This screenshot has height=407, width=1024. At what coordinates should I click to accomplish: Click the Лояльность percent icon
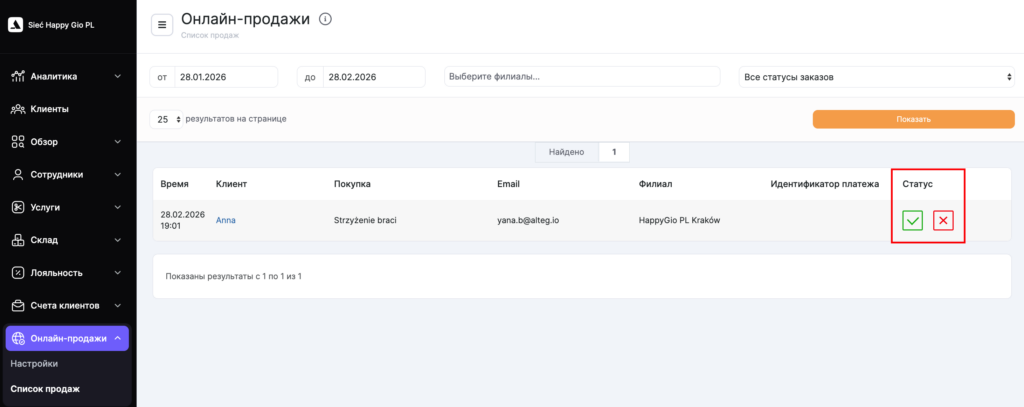[18, 273]
